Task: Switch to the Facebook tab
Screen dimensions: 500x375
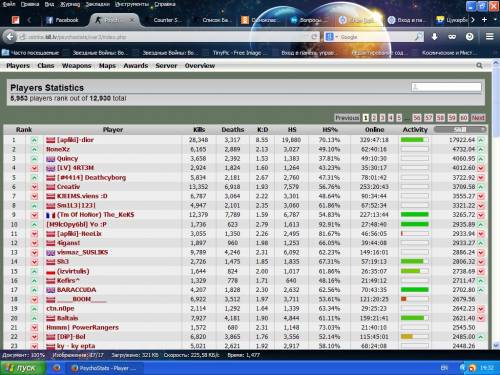Action: click(62, 20)
